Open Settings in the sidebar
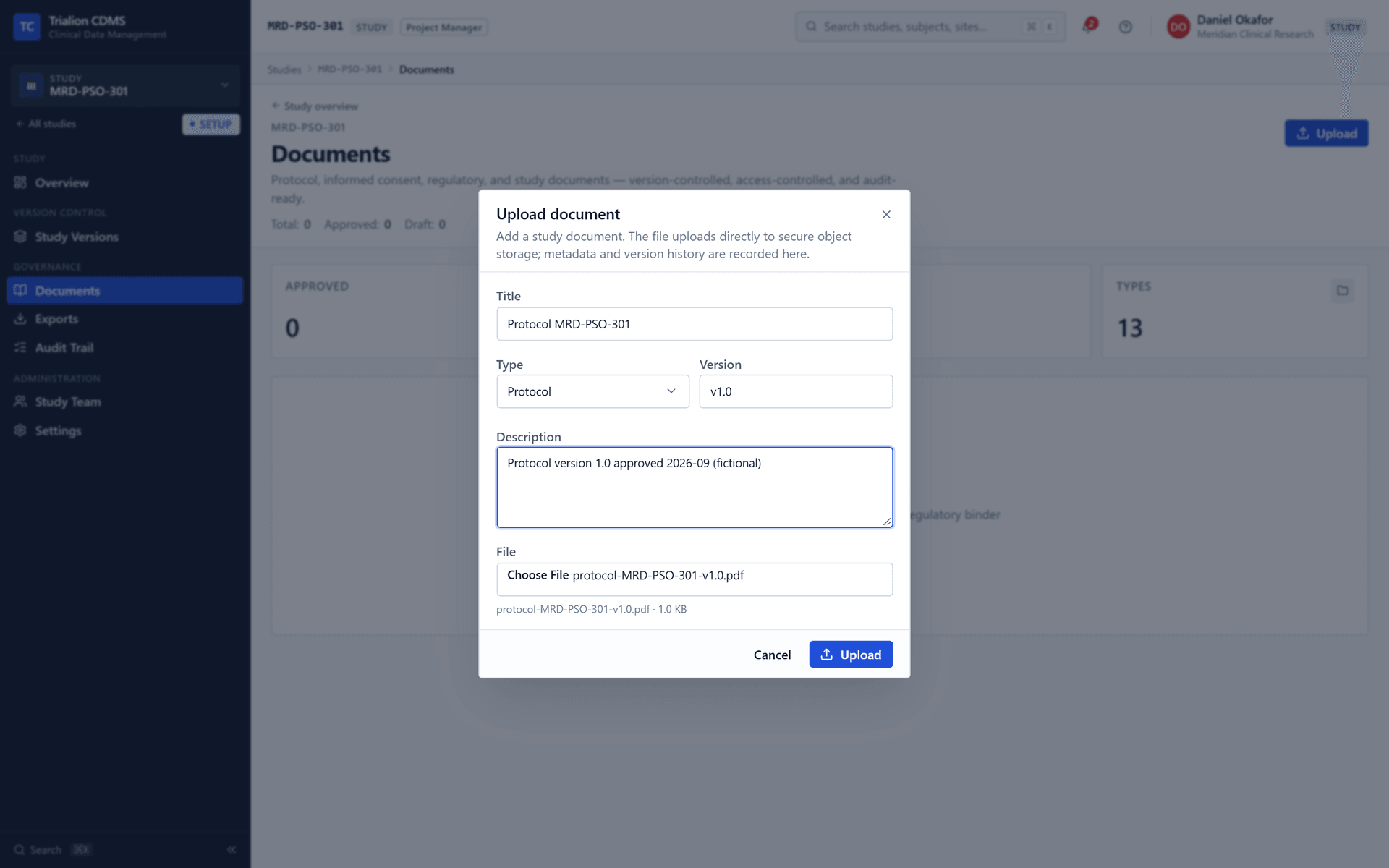The height and width of the screenshot is (868, 1389). (124, 430)
